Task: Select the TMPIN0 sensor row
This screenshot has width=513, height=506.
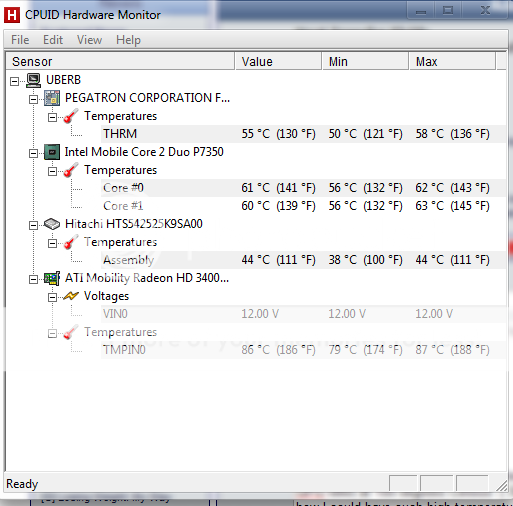Action: point(303,350)
